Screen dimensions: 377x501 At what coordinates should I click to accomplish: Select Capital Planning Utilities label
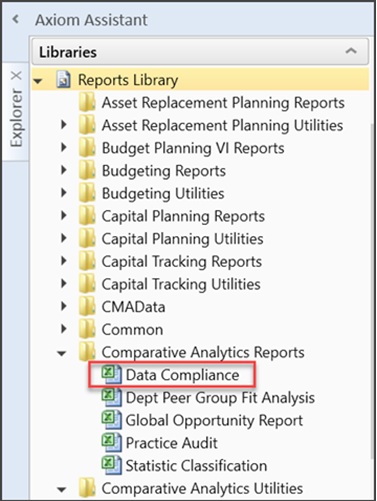tap(183, 239)
